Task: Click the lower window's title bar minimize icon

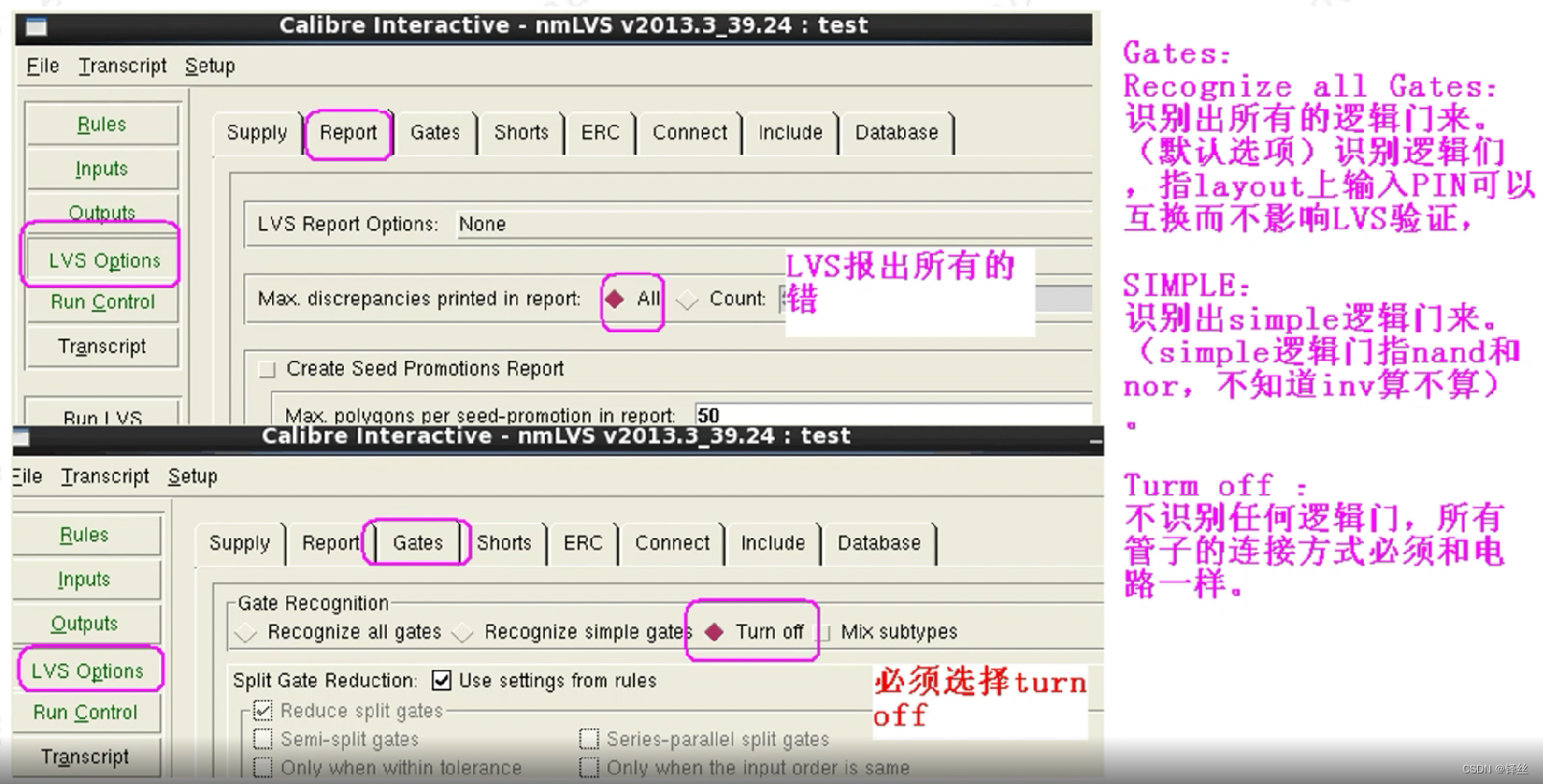Action: [1095, 440]
